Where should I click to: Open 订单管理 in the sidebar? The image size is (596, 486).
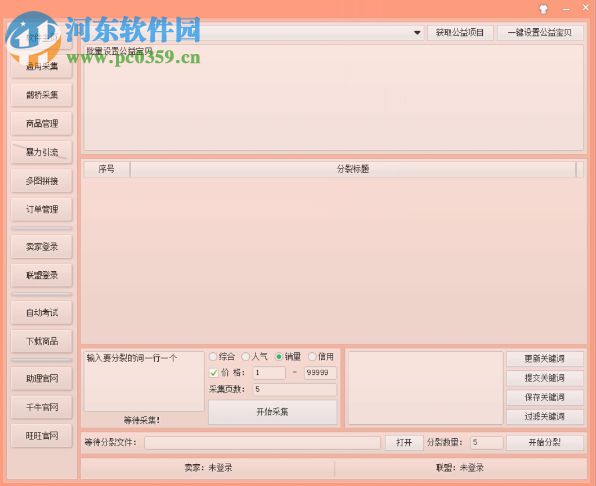point(42,209)
